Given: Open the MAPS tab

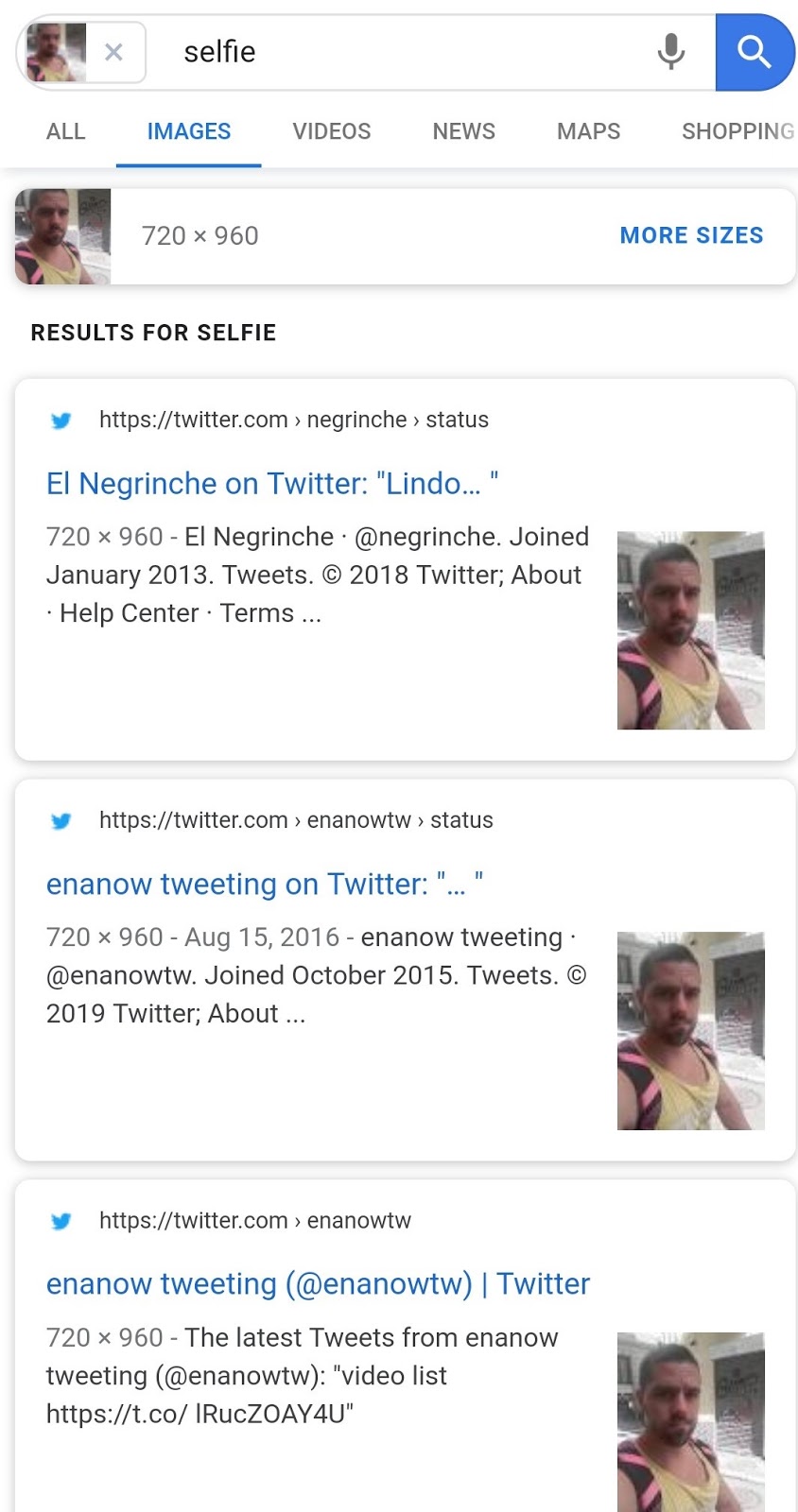Looking at the screenshot, I should pos(589,131).
